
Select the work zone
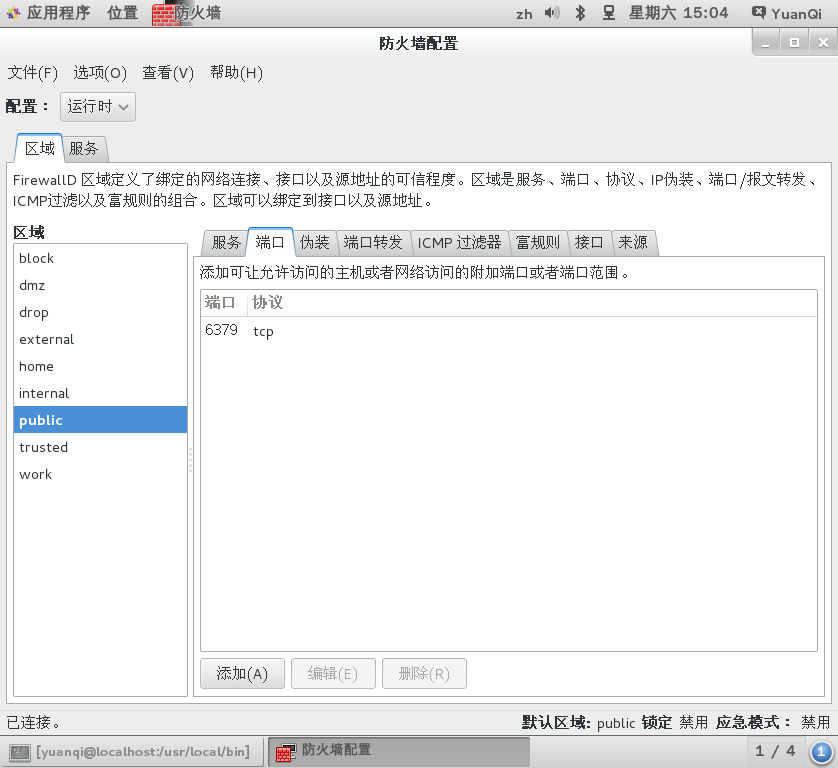coord(100,474)
